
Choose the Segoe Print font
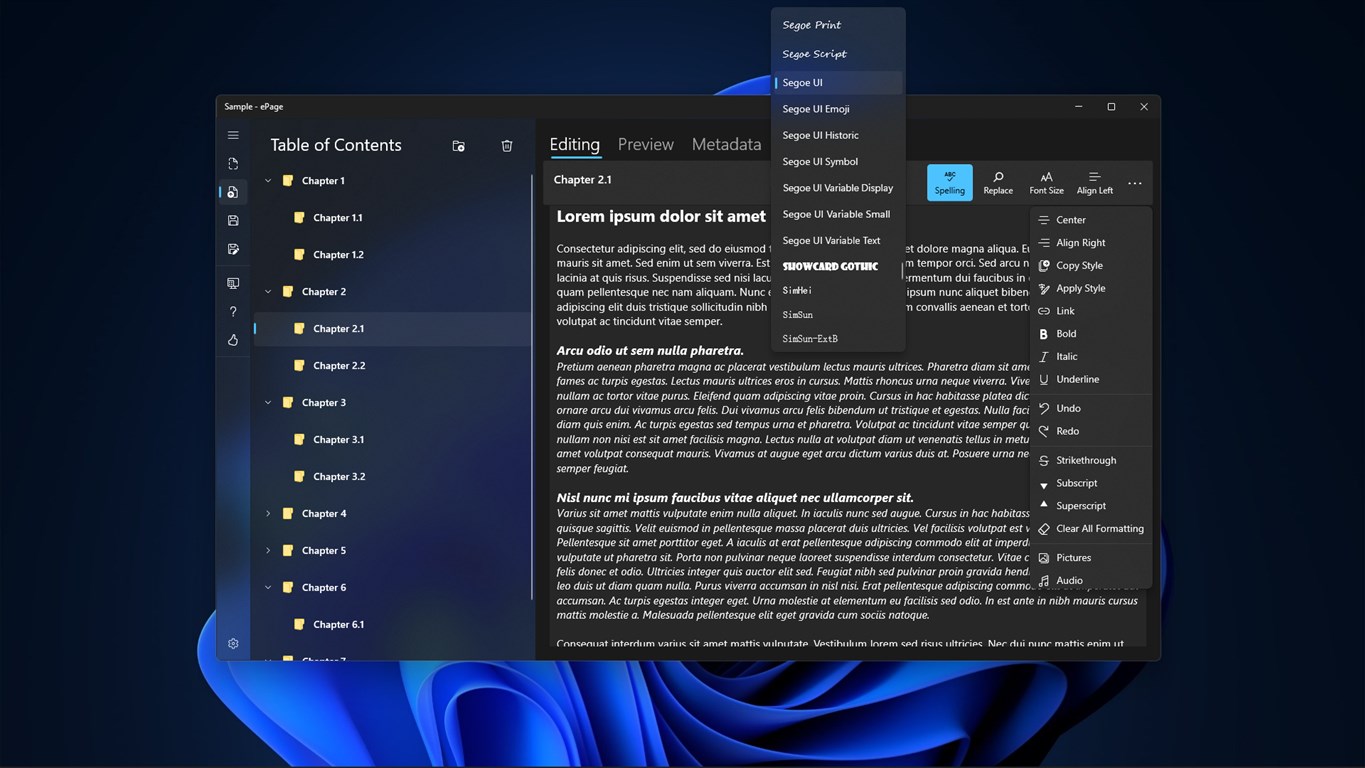point(838,25)
